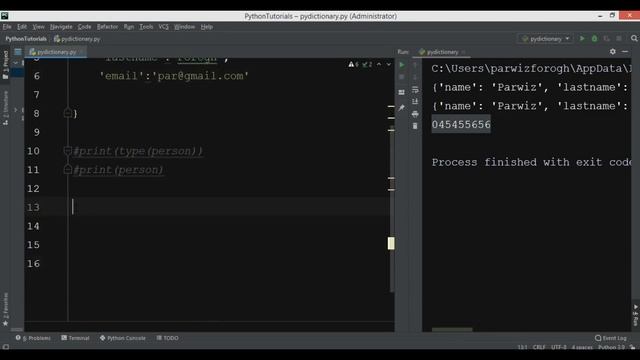
Task: Click pydictionary.py breadcrumb in navigation bar
Action: pos(77,39)
